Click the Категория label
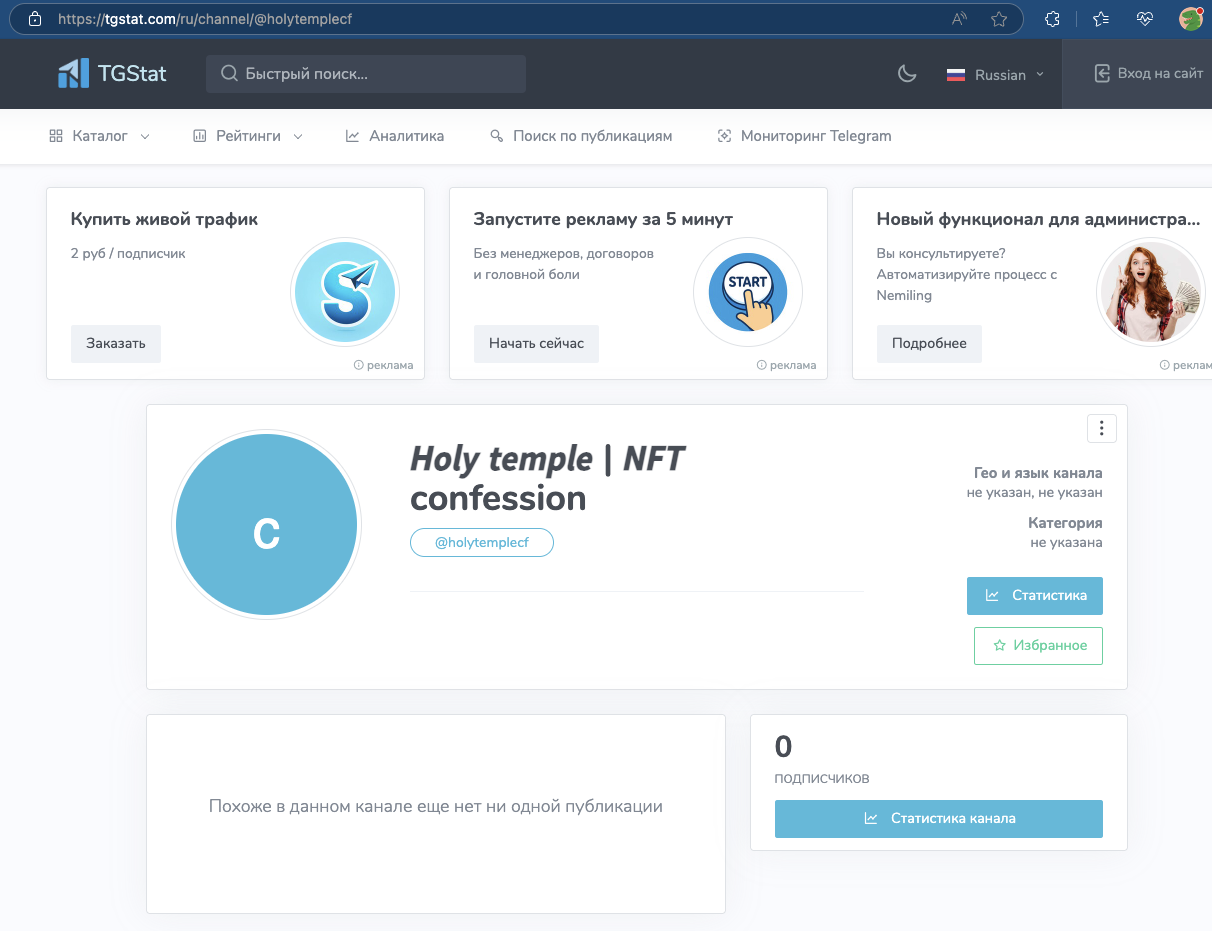The height and width of the screenshot is (931, 1212). 1065,523
